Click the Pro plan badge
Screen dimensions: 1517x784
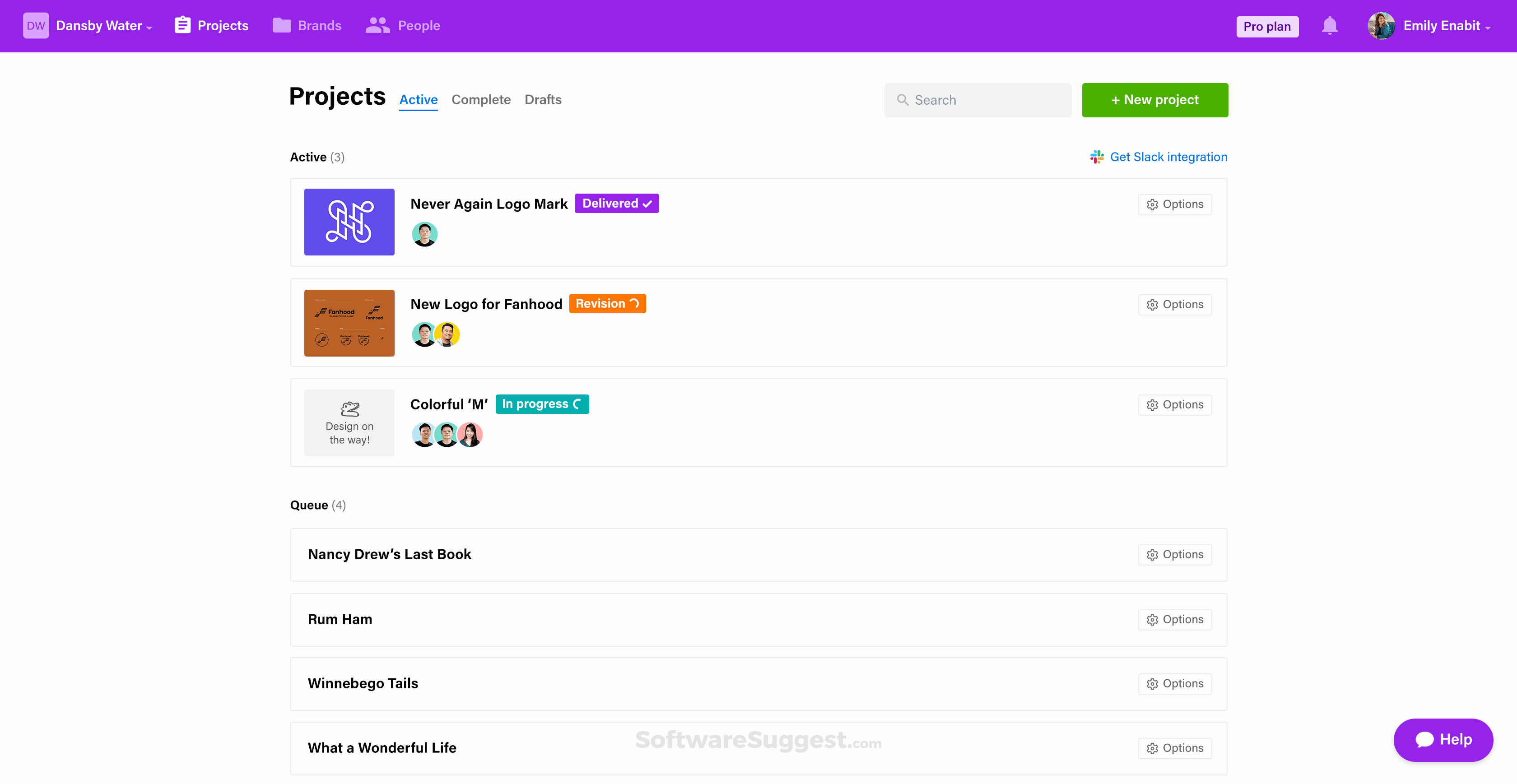1267,25
